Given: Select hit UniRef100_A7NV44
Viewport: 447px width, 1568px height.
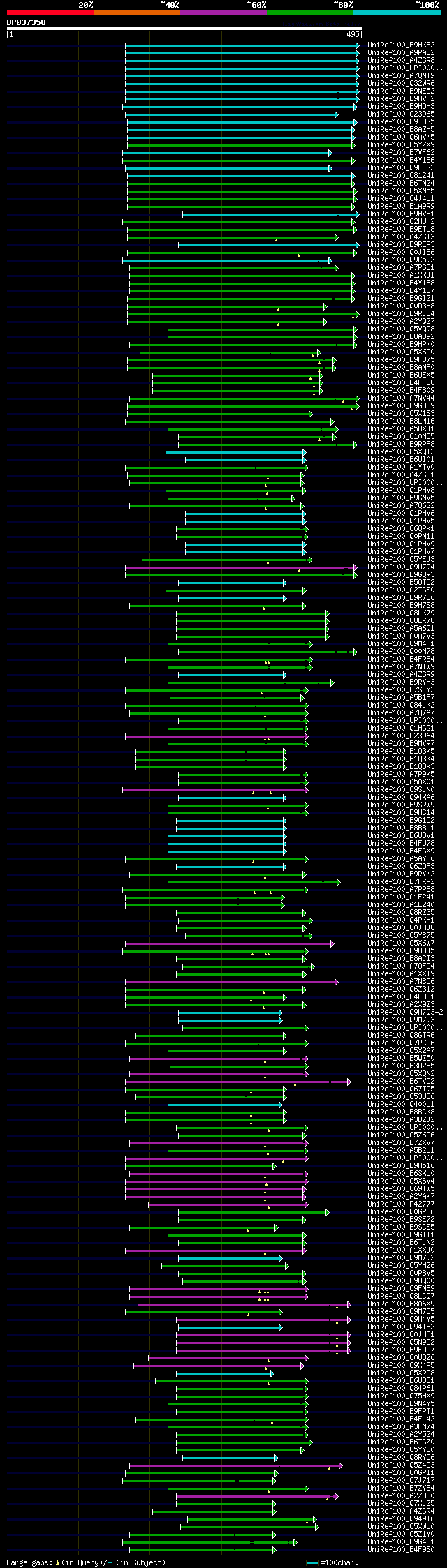Looking at the screenshot, I should click(401, 398).
